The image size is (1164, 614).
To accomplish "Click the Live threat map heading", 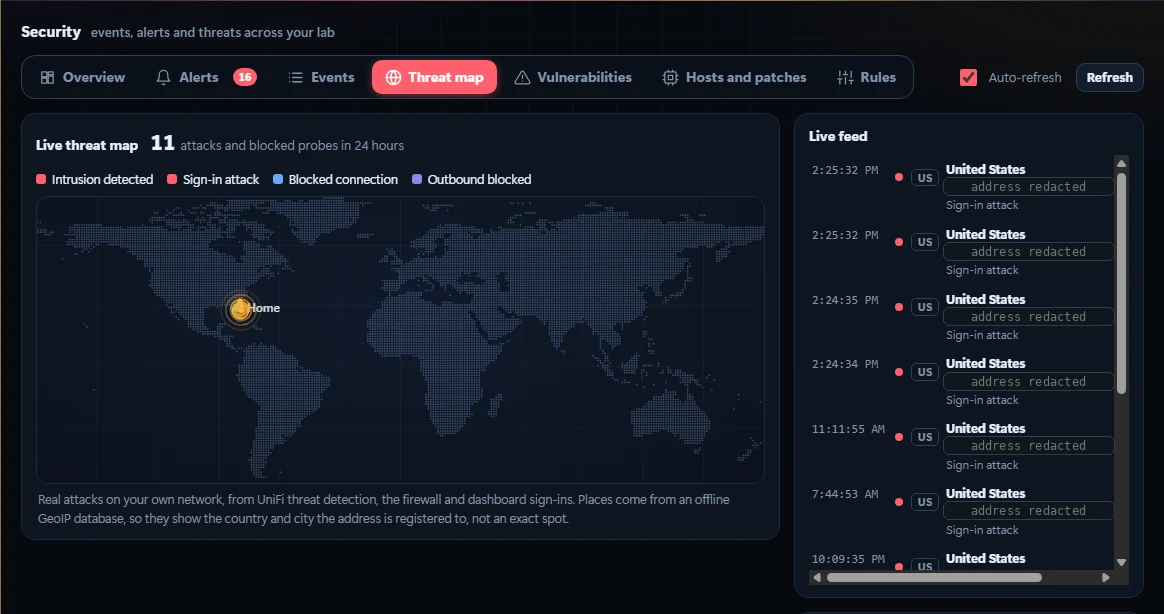I will [87, 146].
